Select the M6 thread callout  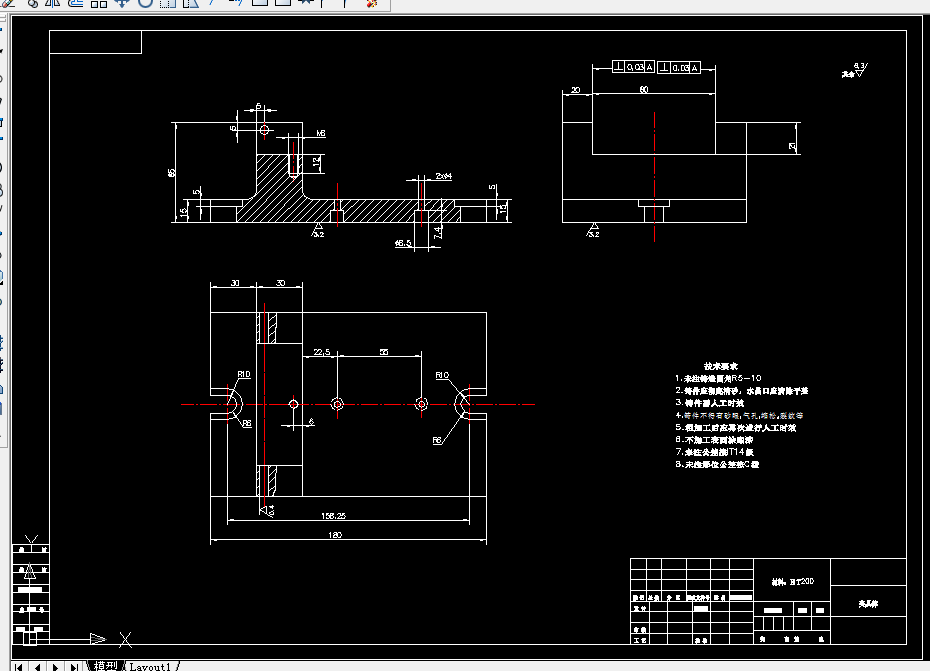(321, 133)
